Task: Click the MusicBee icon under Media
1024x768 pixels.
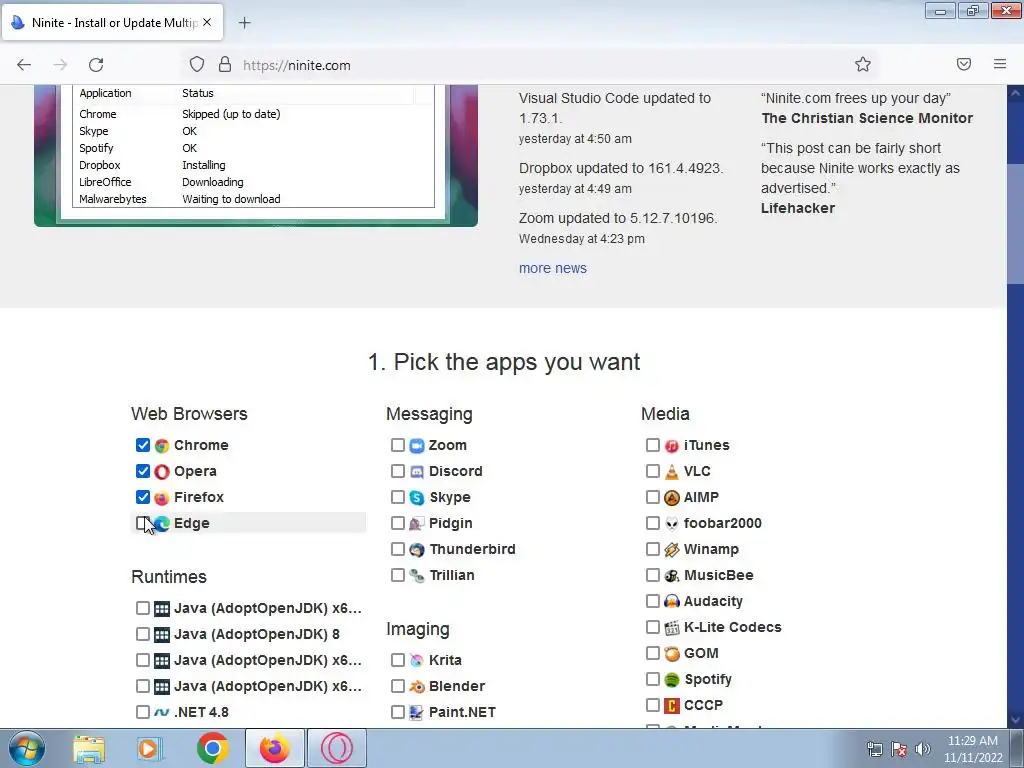Action: (x=671, y=575)
